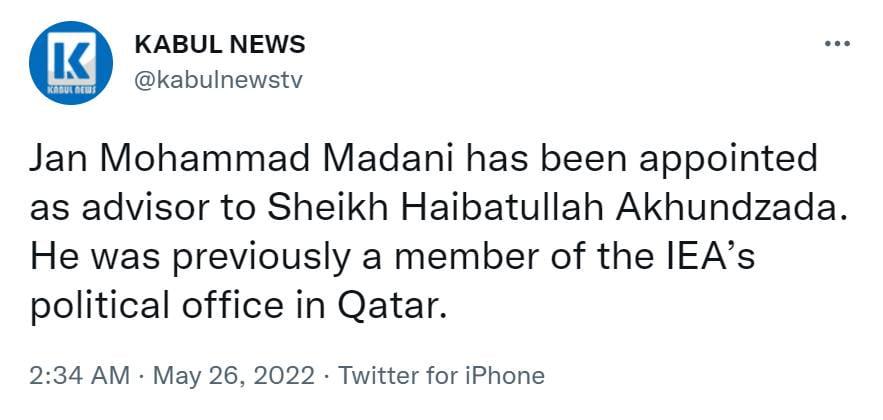The image size is (883, 420).
Task: Open the three-dot more options menu
Action: 835,45
